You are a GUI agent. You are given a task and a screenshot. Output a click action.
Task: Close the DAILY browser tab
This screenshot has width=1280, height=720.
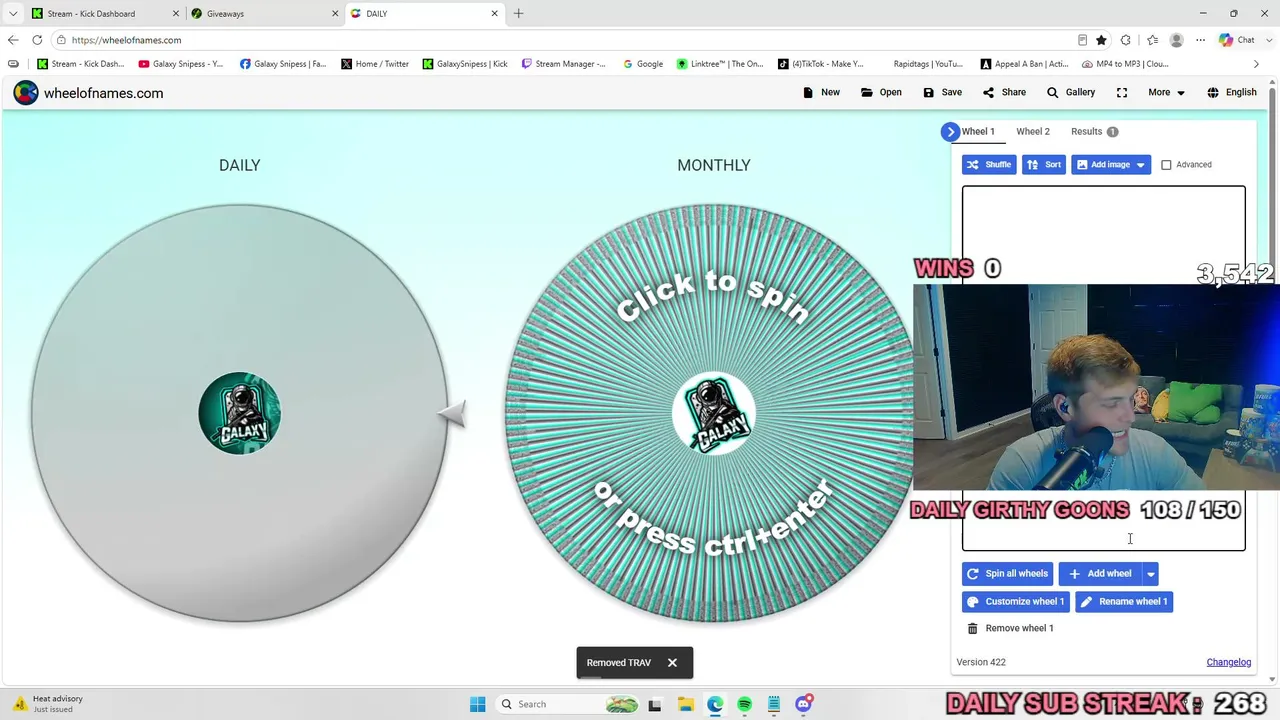(494, 14)
